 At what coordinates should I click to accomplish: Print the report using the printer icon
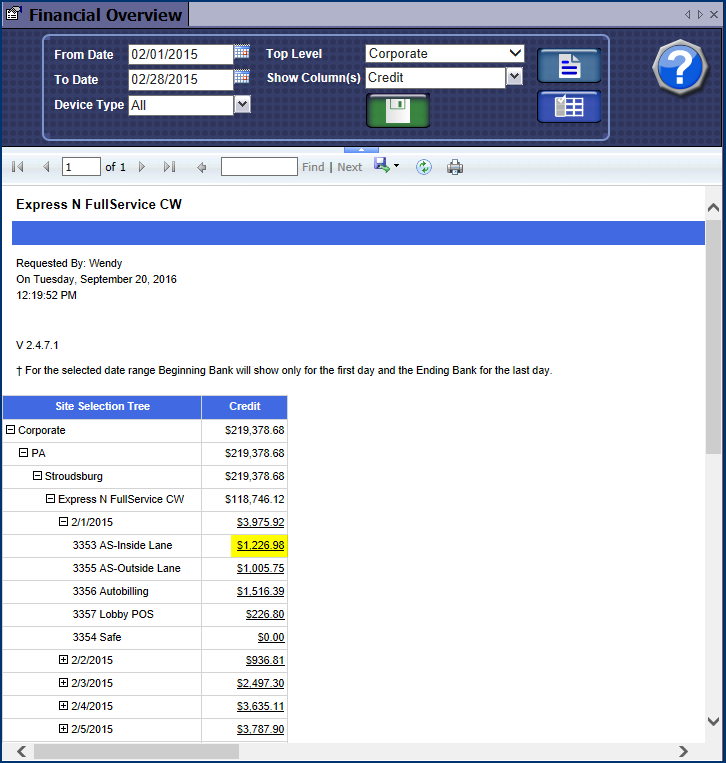pos(455,167)
